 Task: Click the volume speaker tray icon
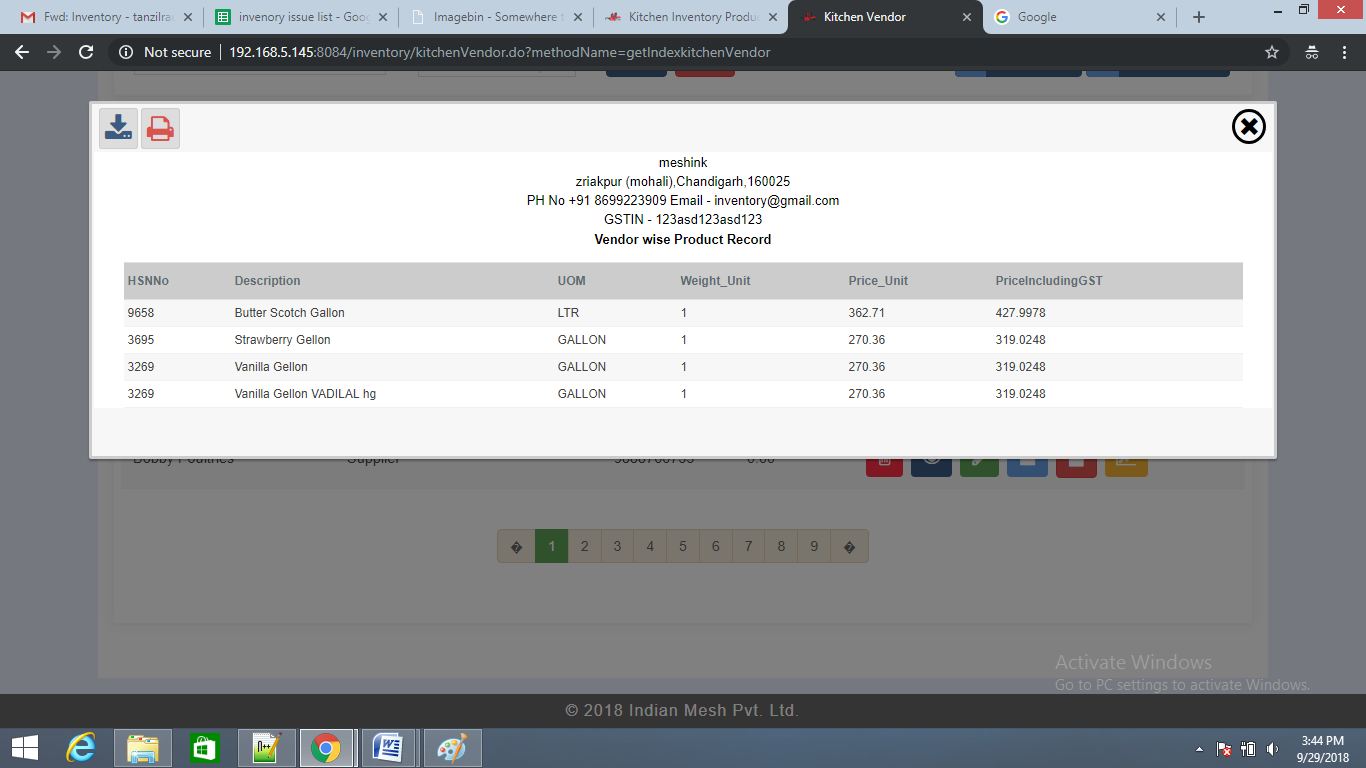[1272, 748]
